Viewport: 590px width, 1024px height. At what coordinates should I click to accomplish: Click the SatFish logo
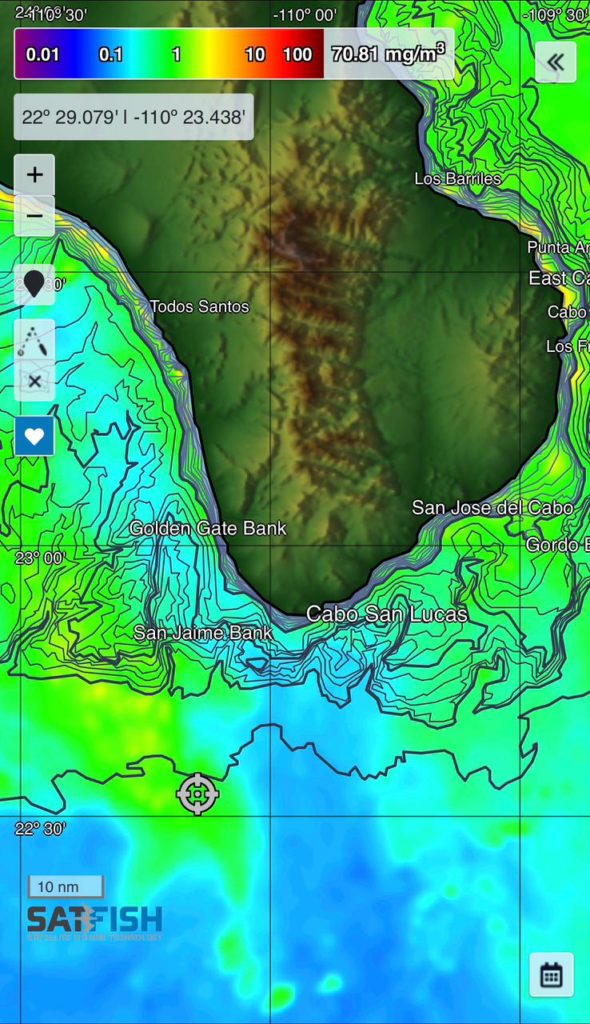[95, 922]
